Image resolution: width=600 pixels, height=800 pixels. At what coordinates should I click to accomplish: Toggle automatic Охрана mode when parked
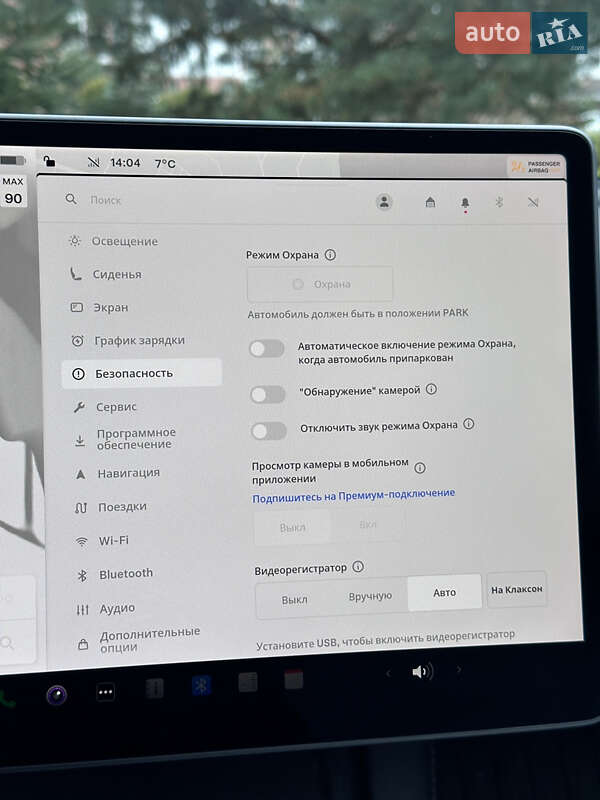267,349
